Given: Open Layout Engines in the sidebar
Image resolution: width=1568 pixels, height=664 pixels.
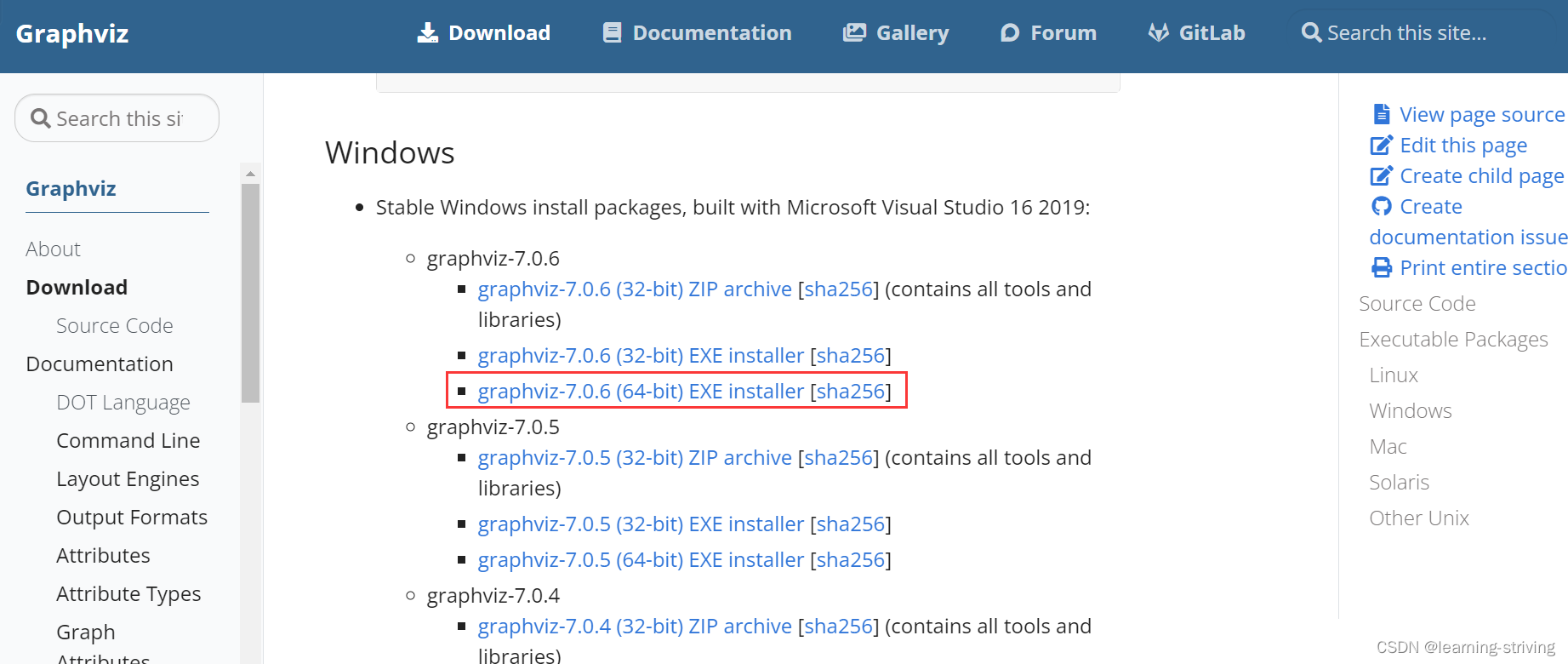Looking at the screenshot, I should point(128,478).
